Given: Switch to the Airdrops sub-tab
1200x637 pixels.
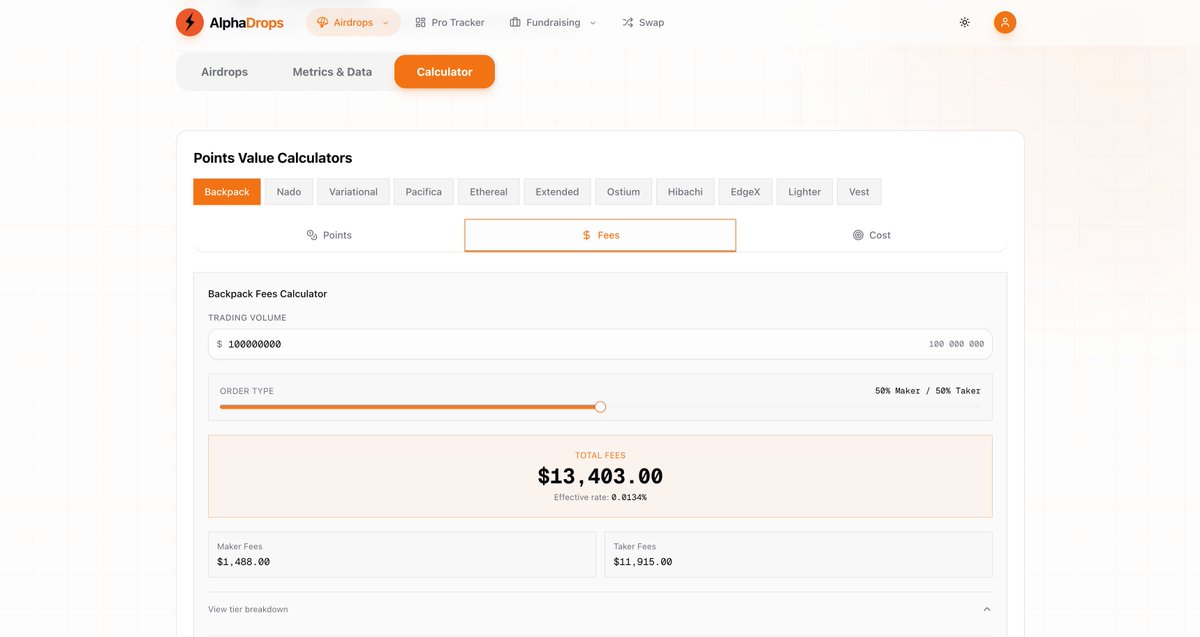Looking at the screenshot, I should pos(224,72).
